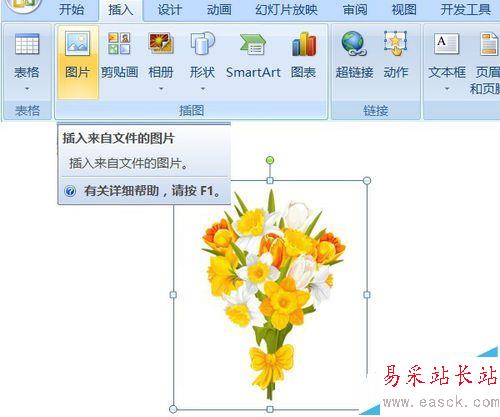Open the Design (设计) tab
This screenshot has height=417, width=500.
pyautogui.click(x=170, y=9)
